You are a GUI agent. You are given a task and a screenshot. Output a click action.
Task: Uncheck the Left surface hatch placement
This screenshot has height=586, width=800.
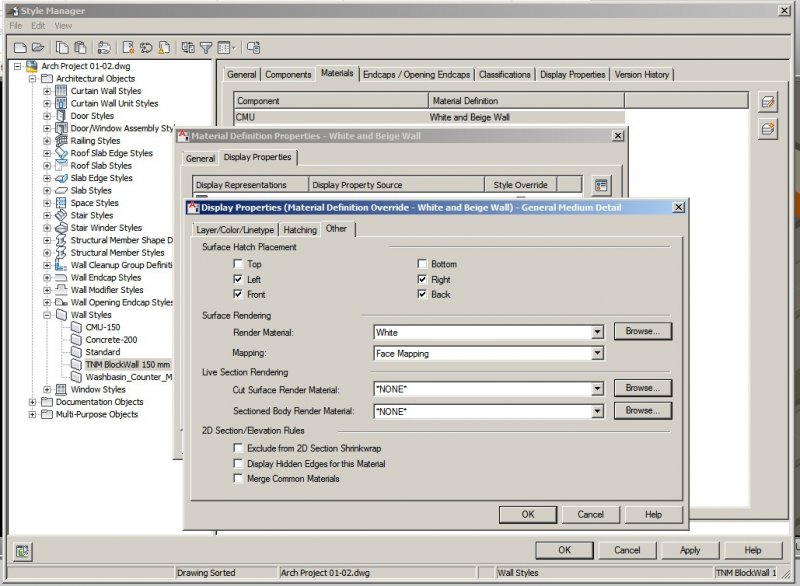[238, 280]
